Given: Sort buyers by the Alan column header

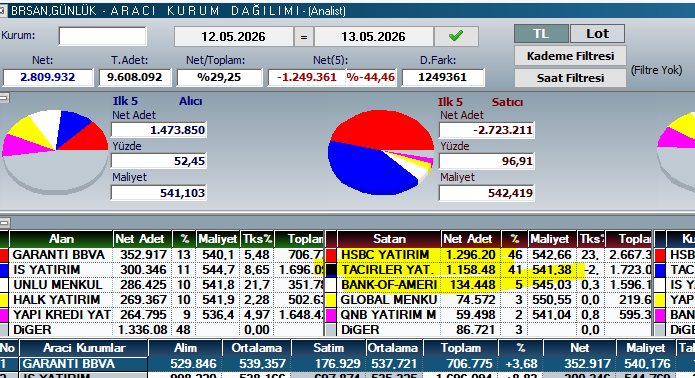Looking at the screenshot, I should 61,239.
